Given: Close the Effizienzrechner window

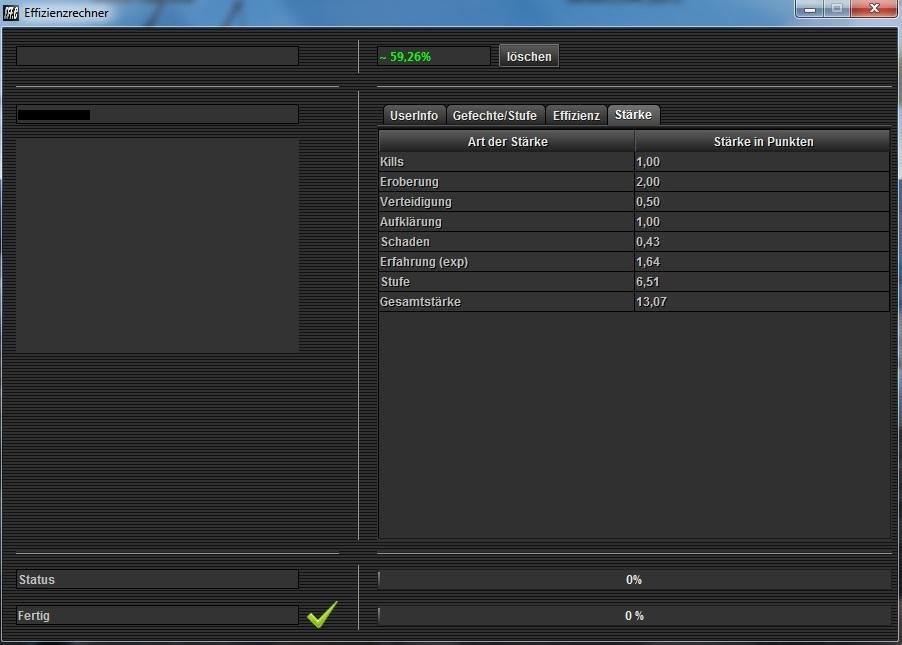Looking at the screenshot, I should click(x=874, y=9).
